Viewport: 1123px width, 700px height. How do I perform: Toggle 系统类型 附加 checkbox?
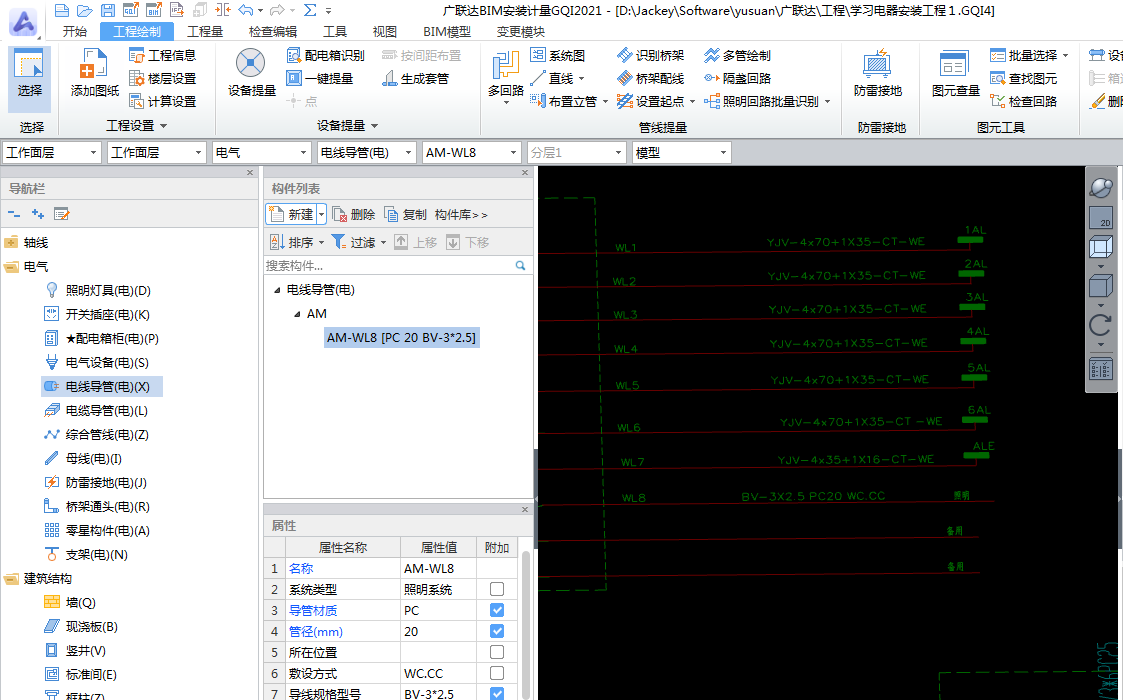[497, 589]
